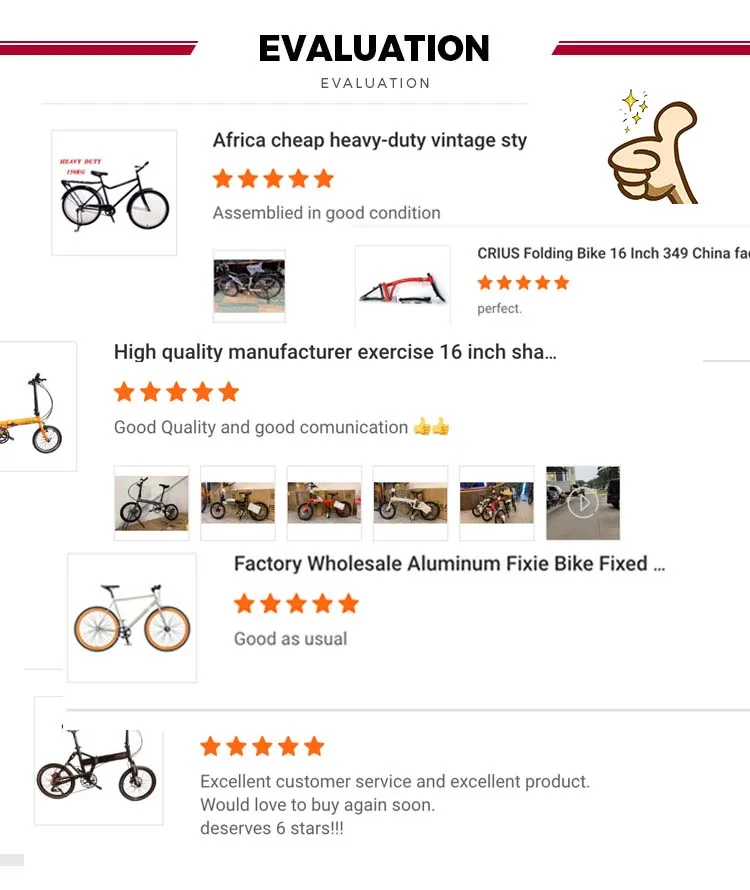Select the orange folding bike product image
Image resolution: width=750 pixels, height=890 pixels.
point(37,406)
